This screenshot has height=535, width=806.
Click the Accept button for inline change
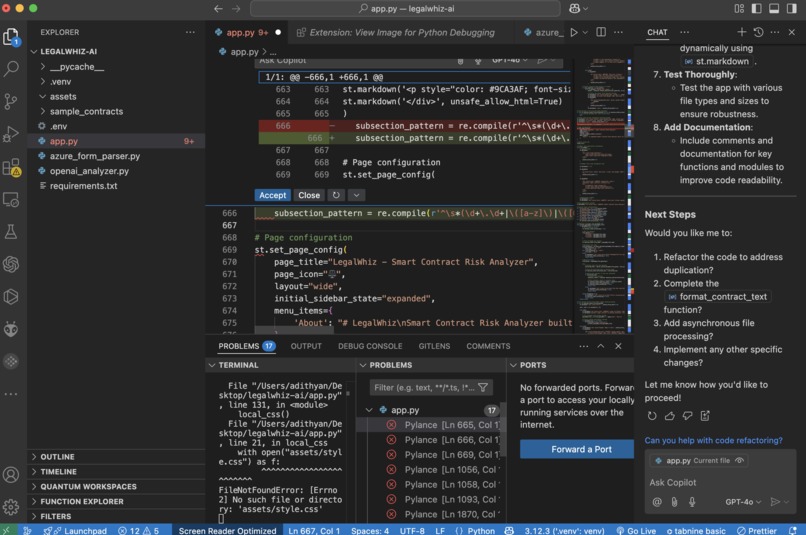point(272,195)
